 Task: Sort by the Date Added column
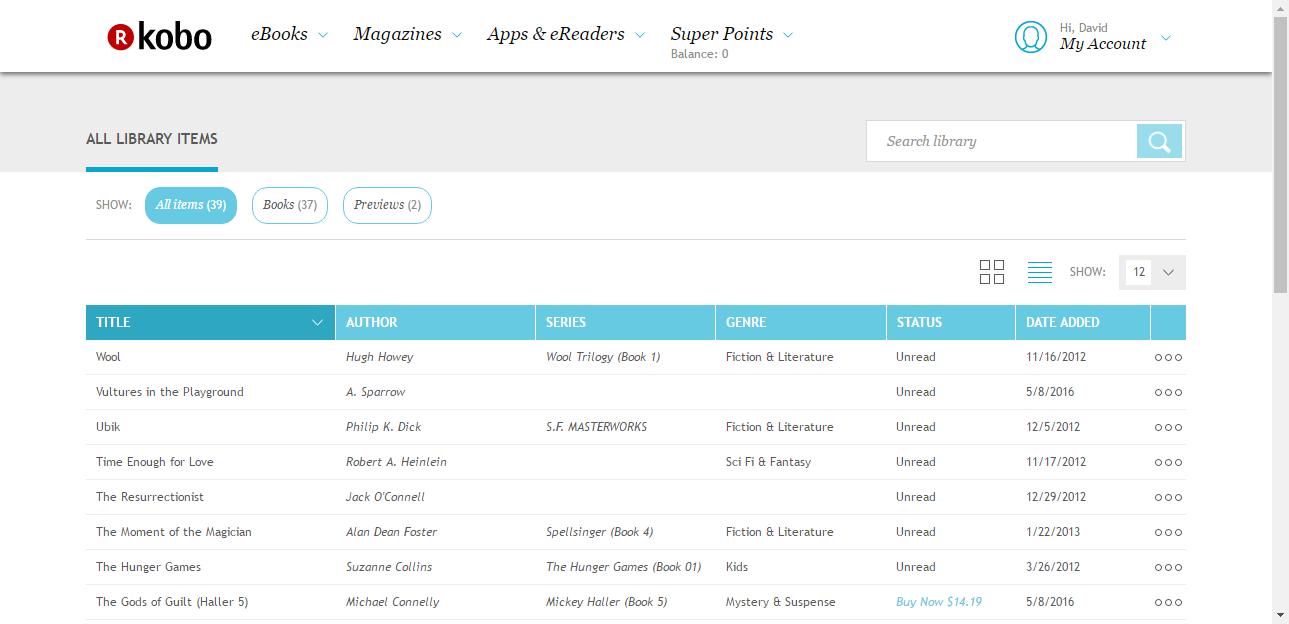(1062, 322)
